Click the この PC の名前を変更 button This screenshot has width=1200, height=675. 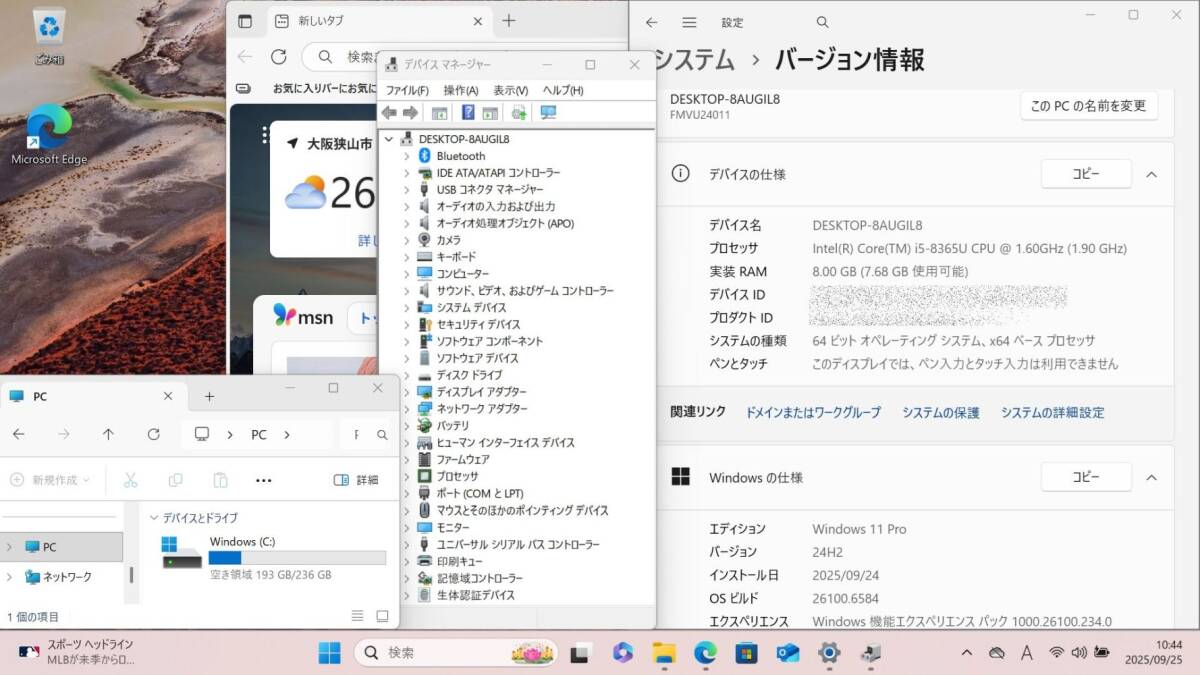tap(1088, 106)
